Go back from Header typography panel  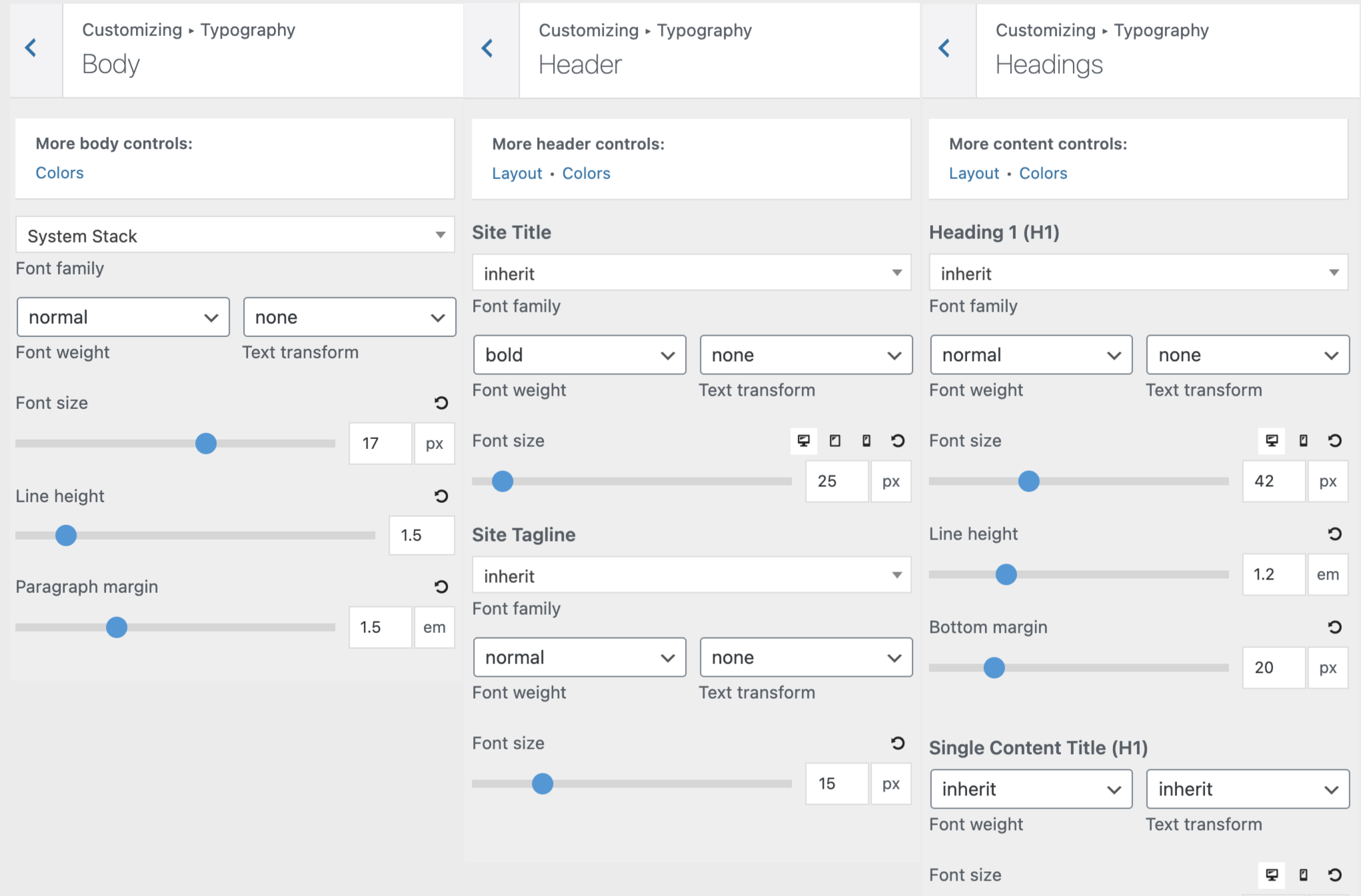[487, 48]
